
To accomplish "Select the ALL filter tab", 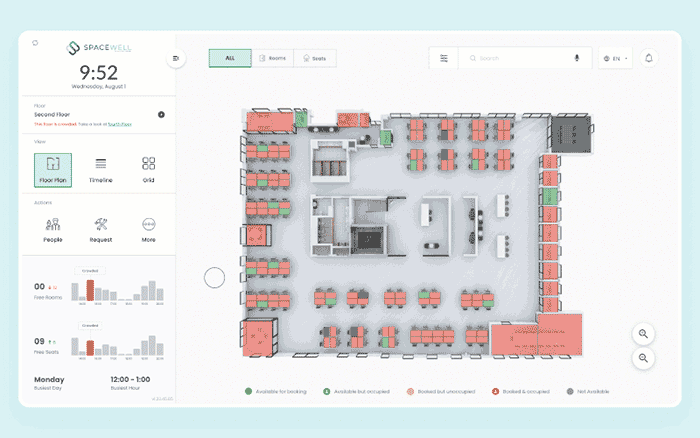I will coord(230,59).
